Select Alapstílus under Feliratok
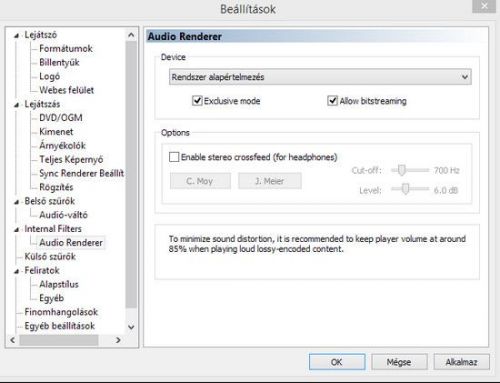 pos(59,284)
